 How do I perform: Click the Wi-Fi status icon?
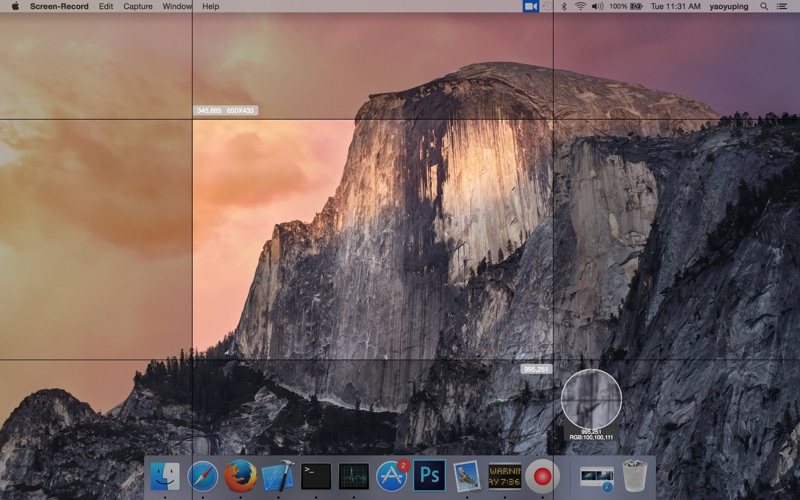coord(580,6)
